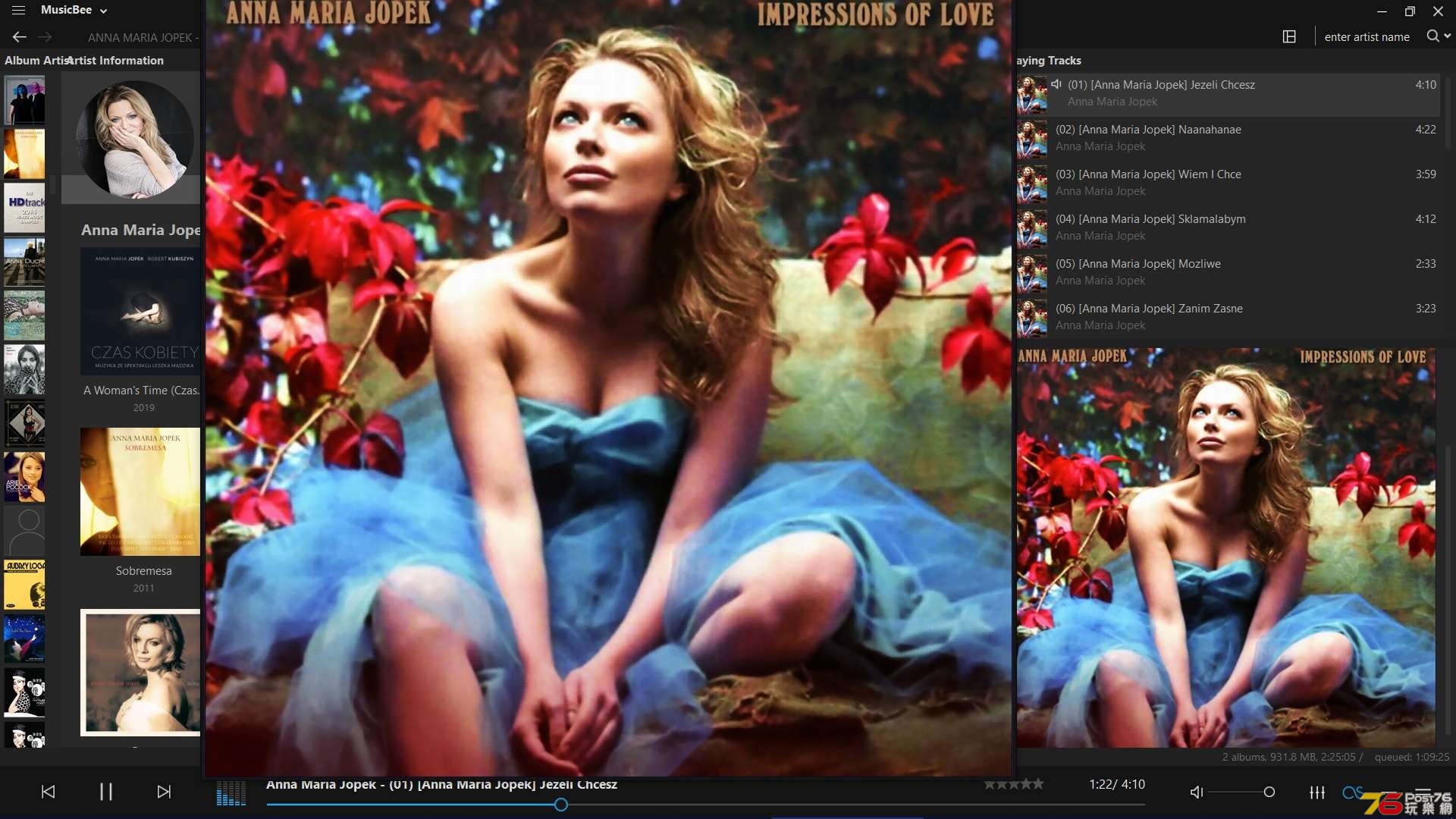Open the hamburger menu in title bar
The height and width of the screenshot is (819, 1456).
19,11
